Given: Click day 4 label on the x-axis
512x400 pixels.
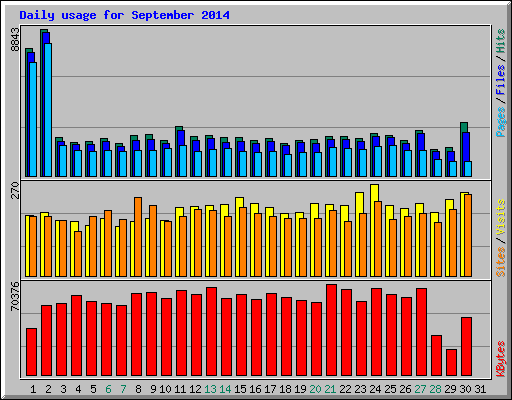Looking at the screenshot, I should 78,389.
